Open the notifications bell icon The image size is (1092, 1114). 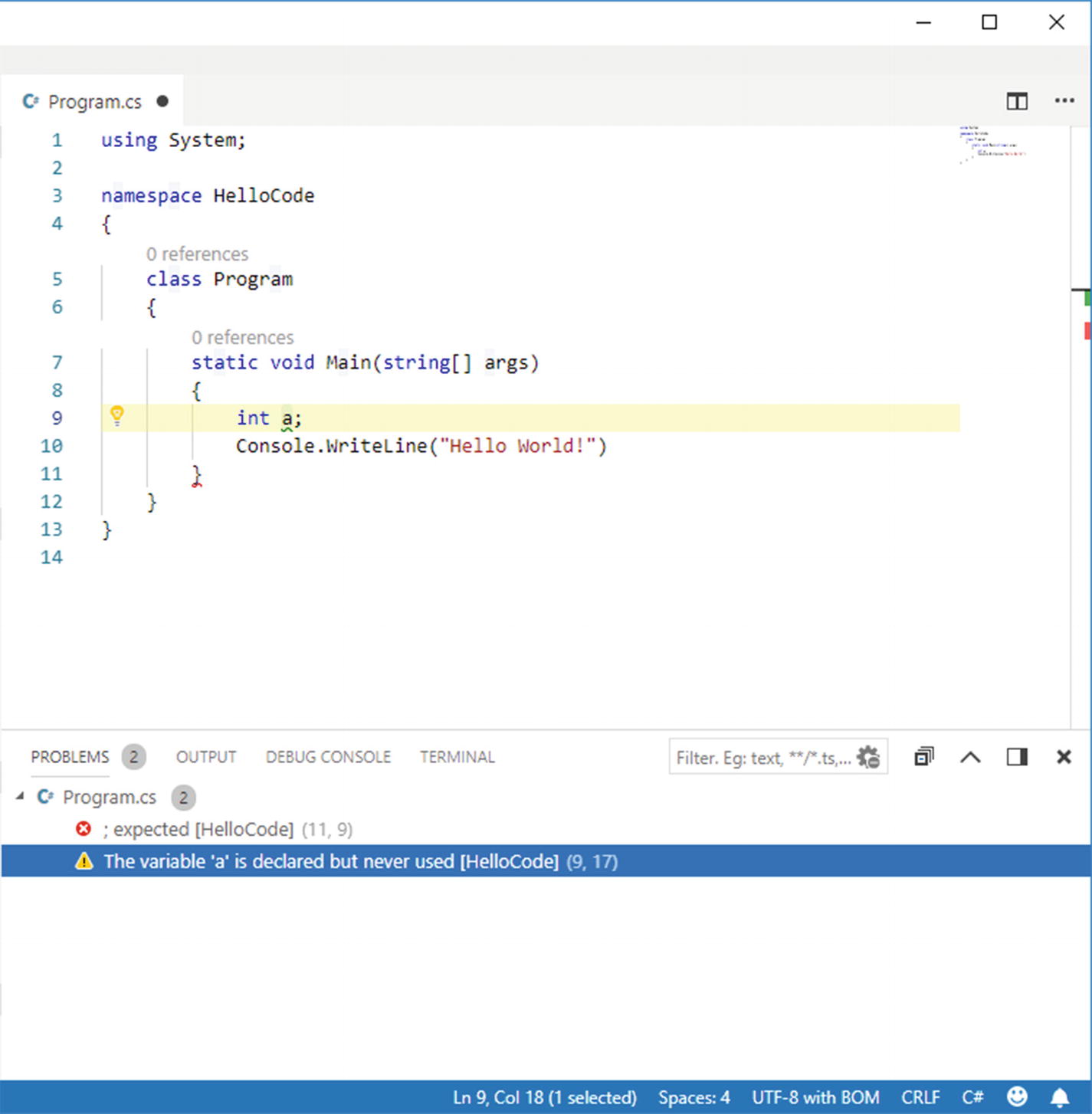[1060, 1097]
